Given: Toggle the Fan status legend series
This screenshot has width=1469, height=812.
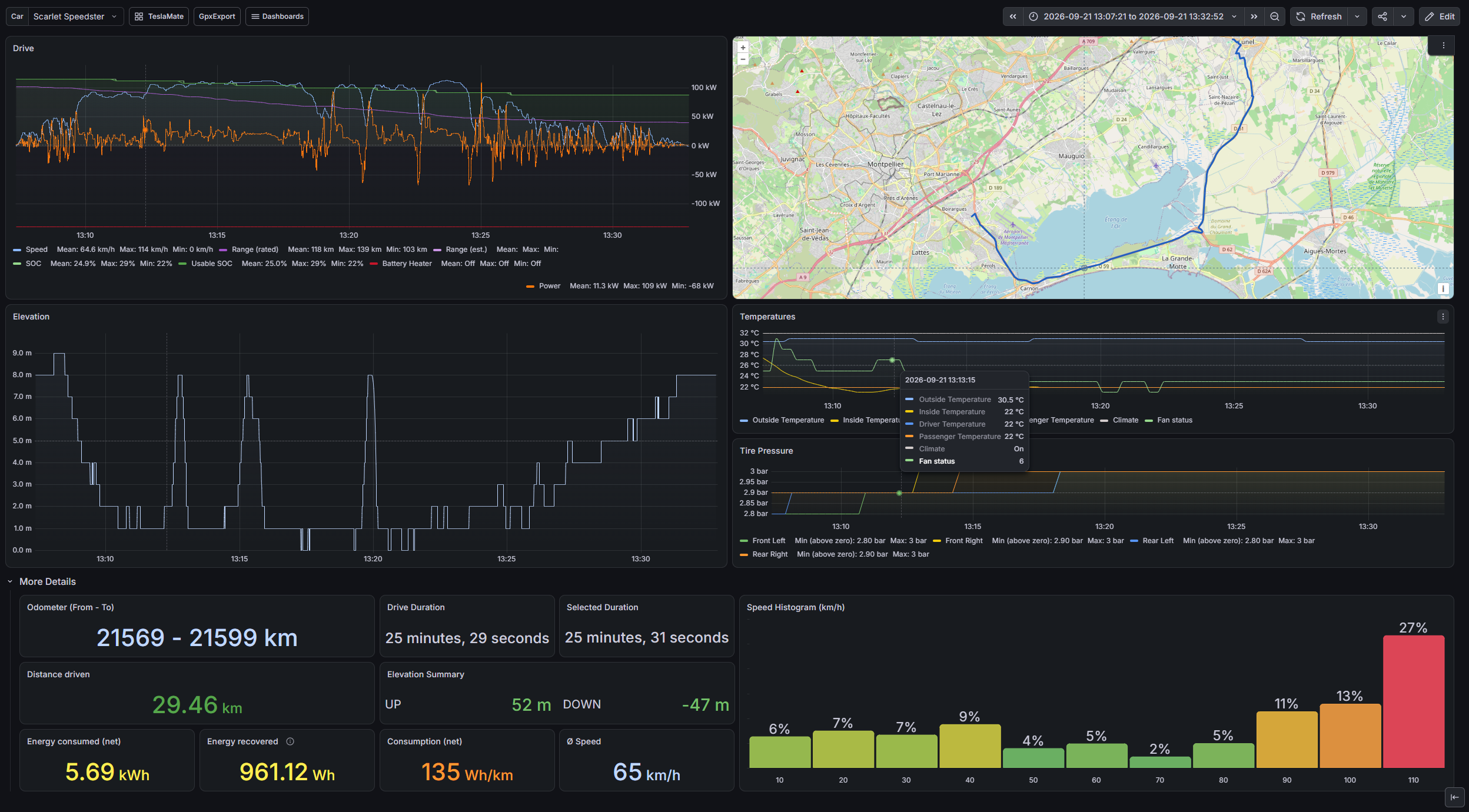Looking at the screenshot, I should (x=1175, y=420).
